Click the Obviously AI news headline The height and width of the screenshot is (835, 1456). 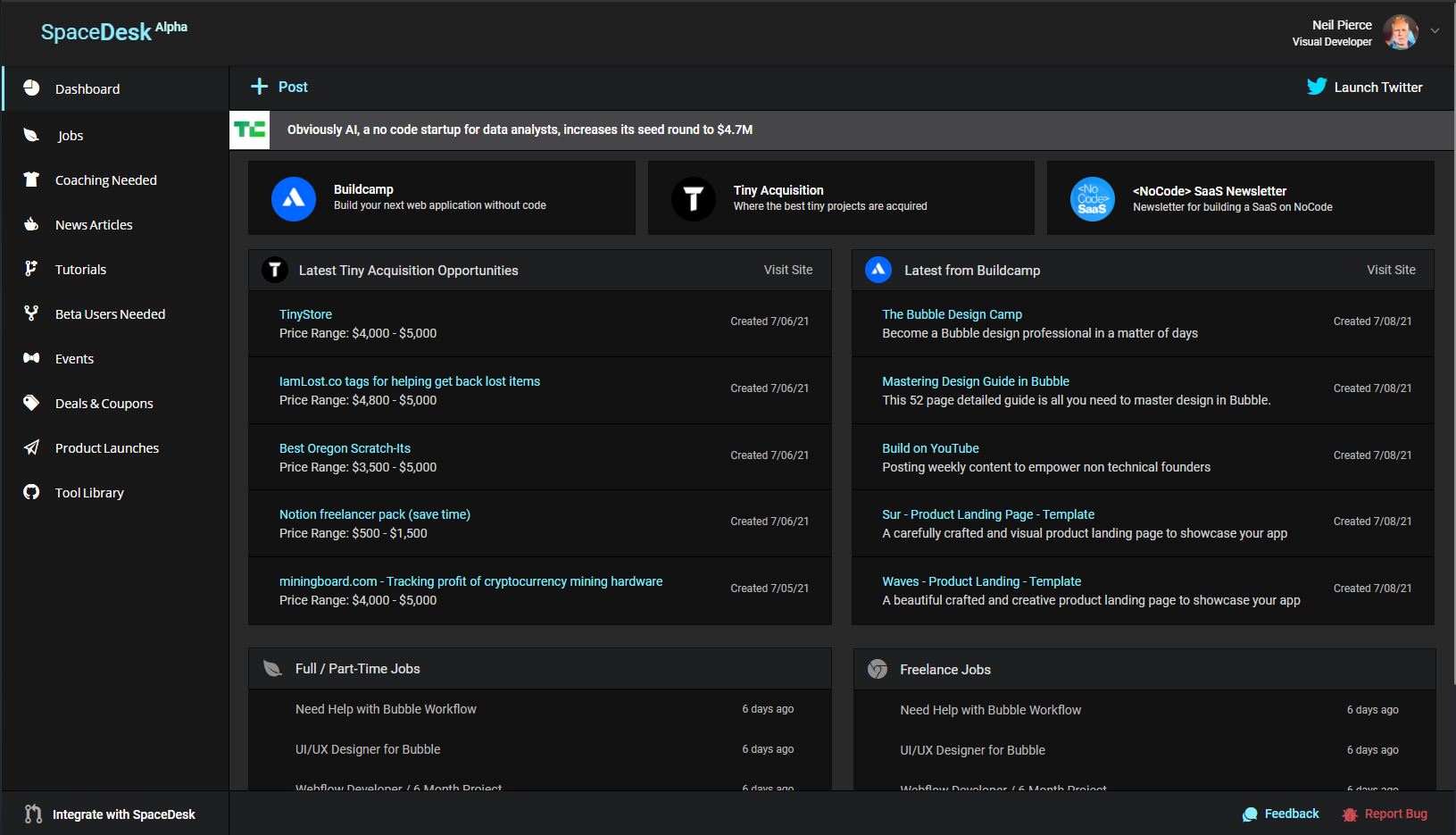click(x=520, y=129)
